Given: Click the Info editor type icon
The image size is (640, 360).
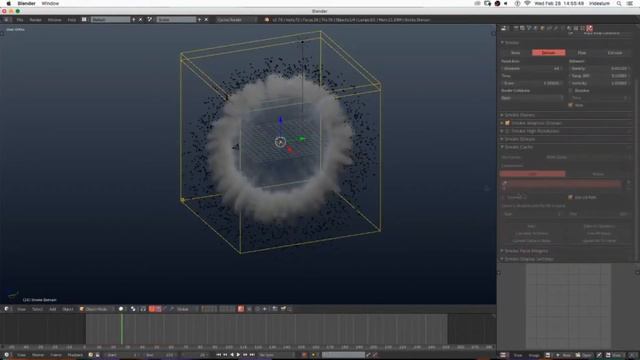Looking at the screenshot, I should 7,20.
